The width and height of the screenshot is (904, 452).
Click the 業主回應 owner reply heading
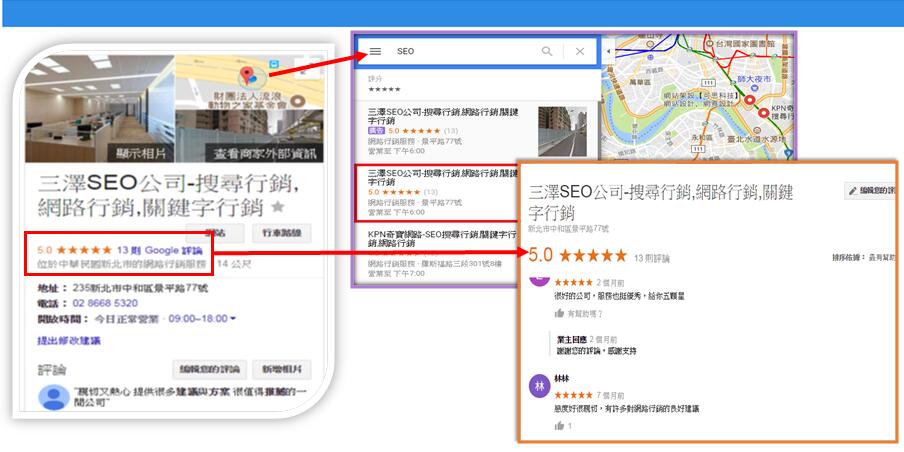(x=572, y=340)
